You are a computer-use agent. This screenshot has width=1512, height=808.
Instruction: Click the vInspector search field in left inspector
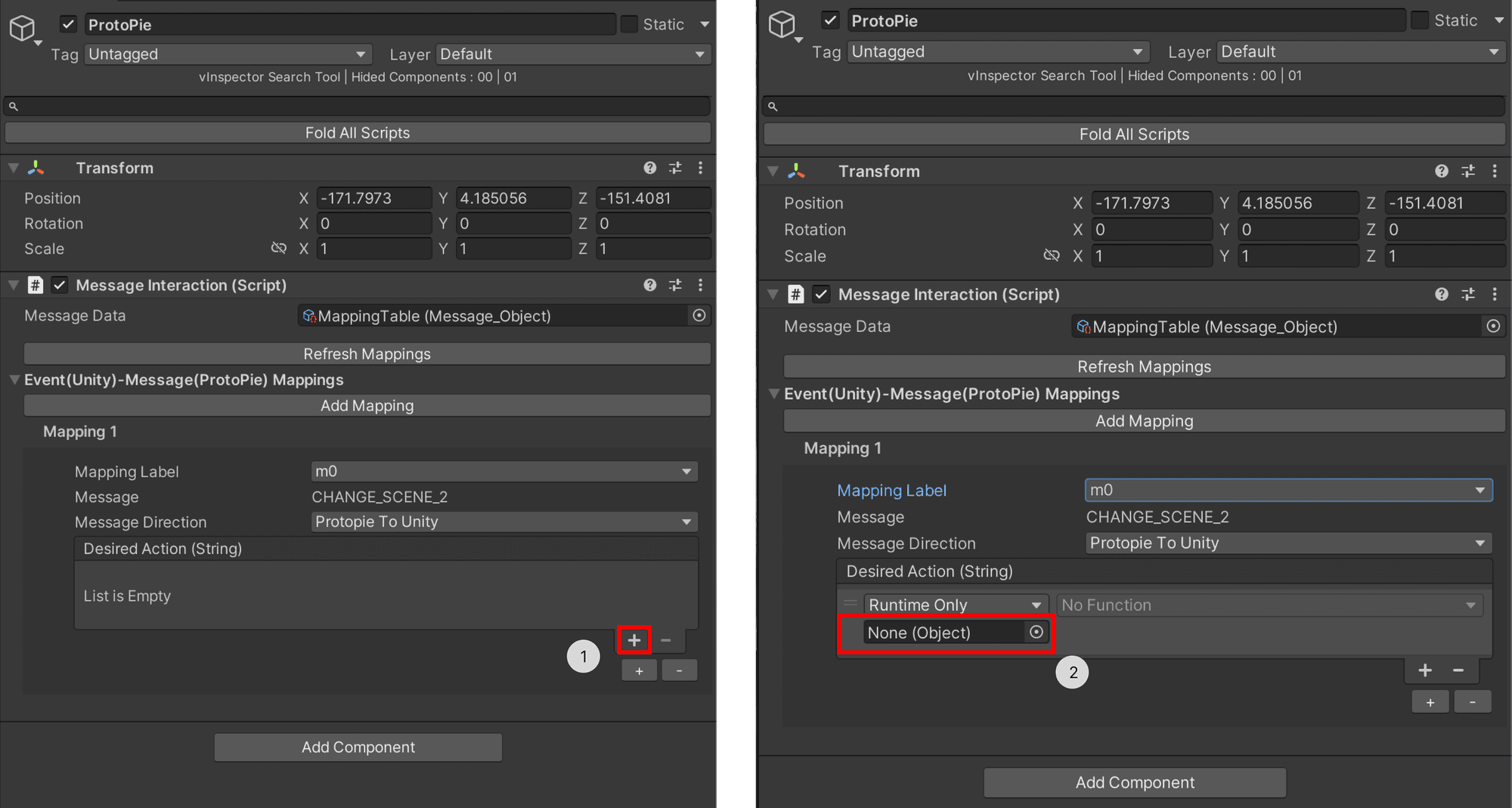[358, 107]
